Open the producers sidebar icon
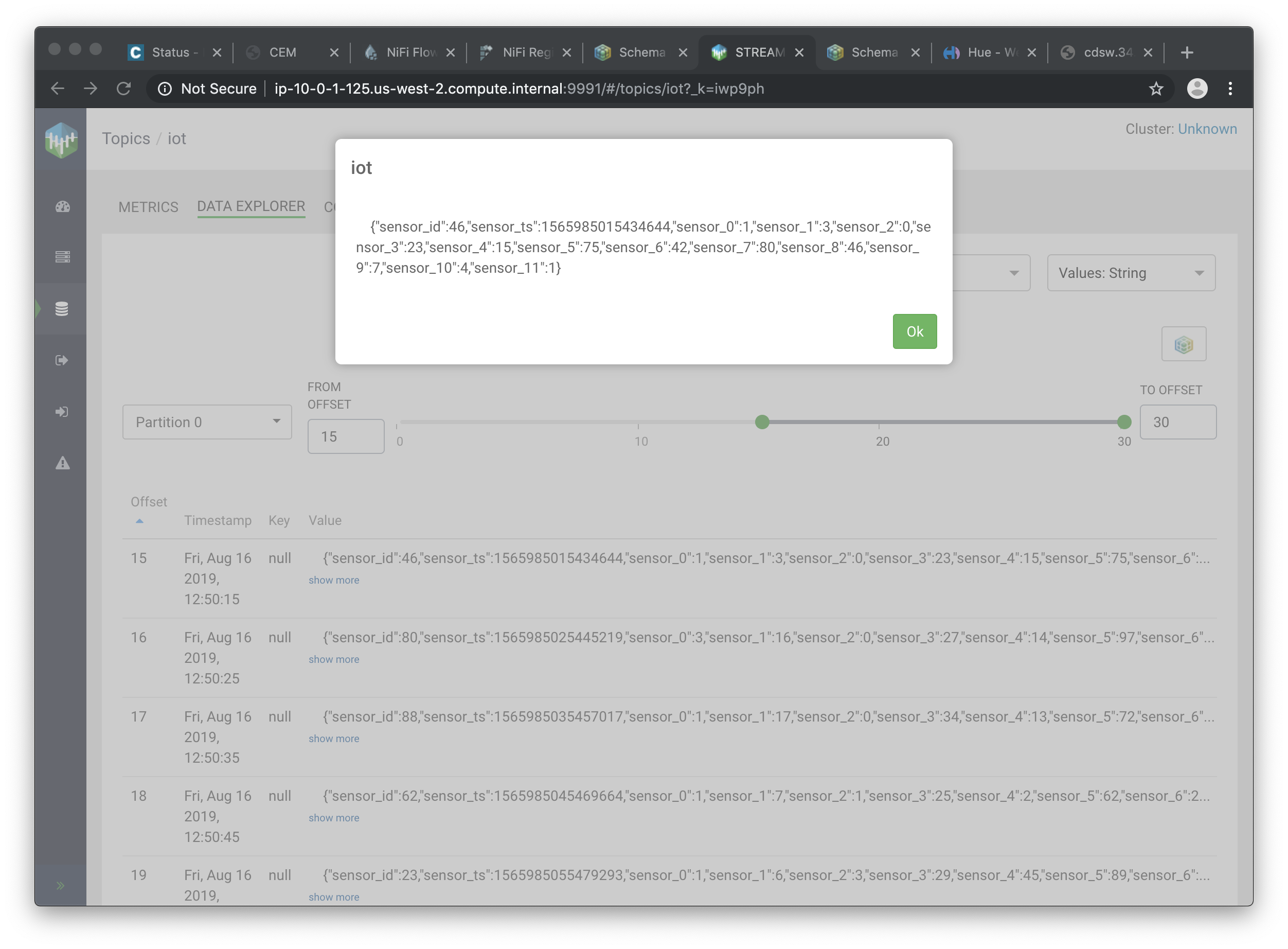1288x949 pixels. coord(62,360)
